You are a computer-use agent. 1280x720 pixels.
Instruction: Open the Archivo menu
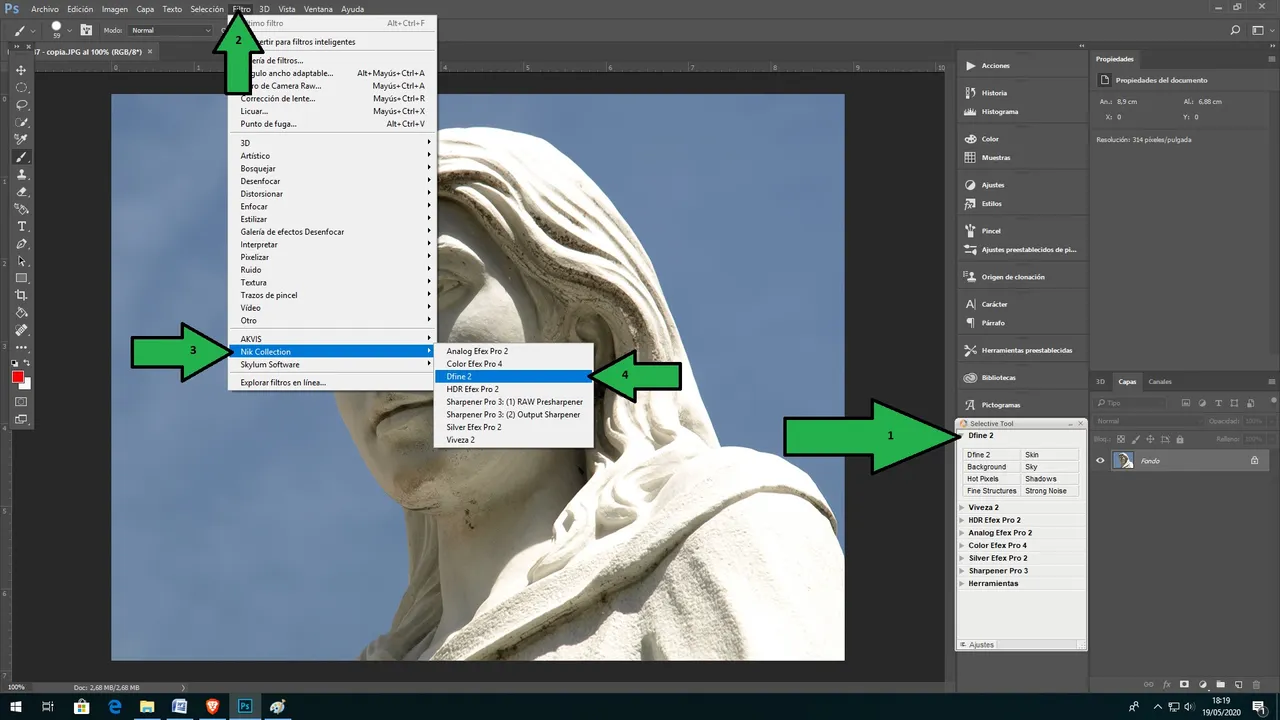coord(45,9)
